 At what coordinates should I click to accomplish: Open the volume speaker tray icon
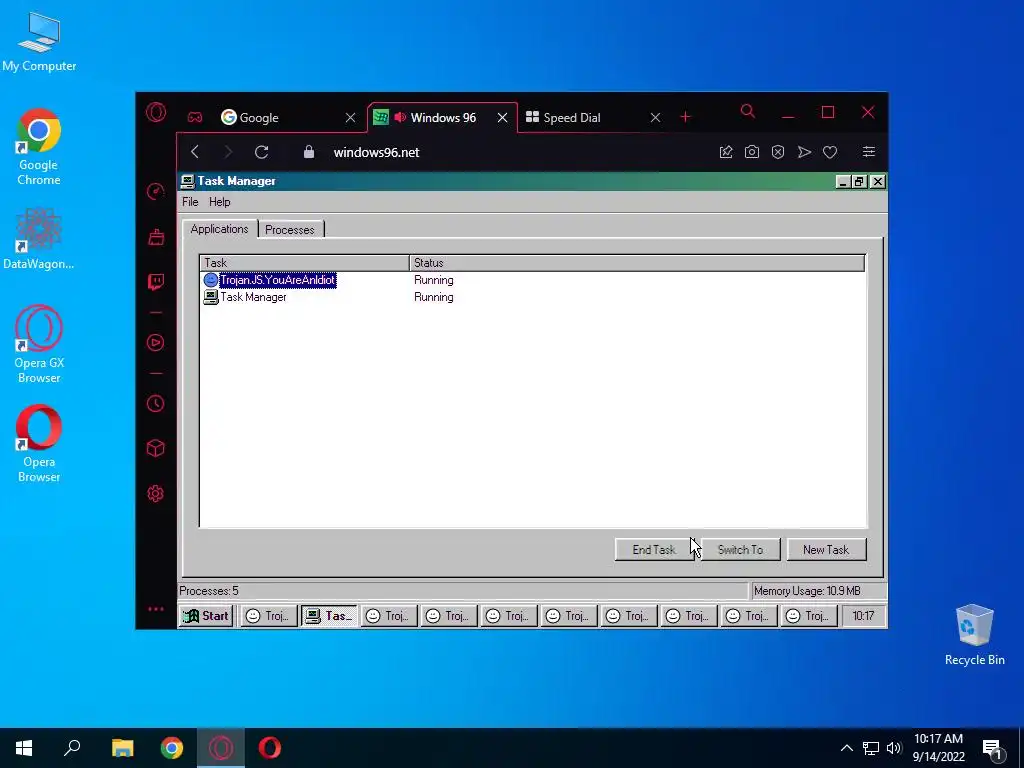coord(894,748)
